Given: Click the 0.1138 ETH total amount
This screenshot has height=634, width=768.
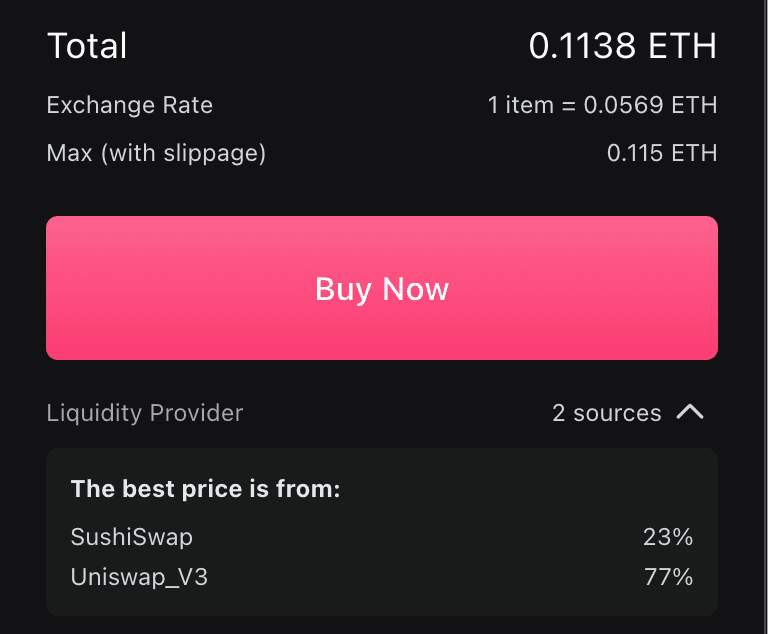Looking at the screenshot, I should (x=622, y=46).
